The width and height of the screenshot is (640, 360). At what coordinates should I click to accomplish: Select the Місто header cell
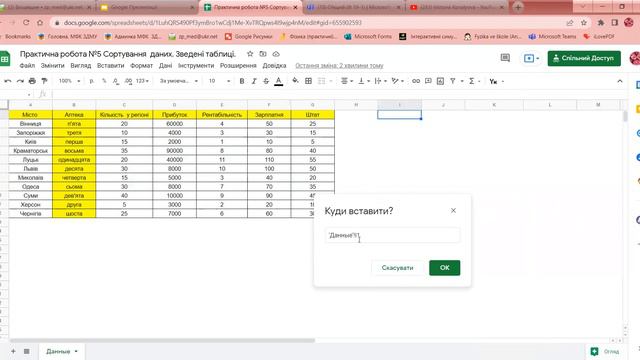coord(30,115)
